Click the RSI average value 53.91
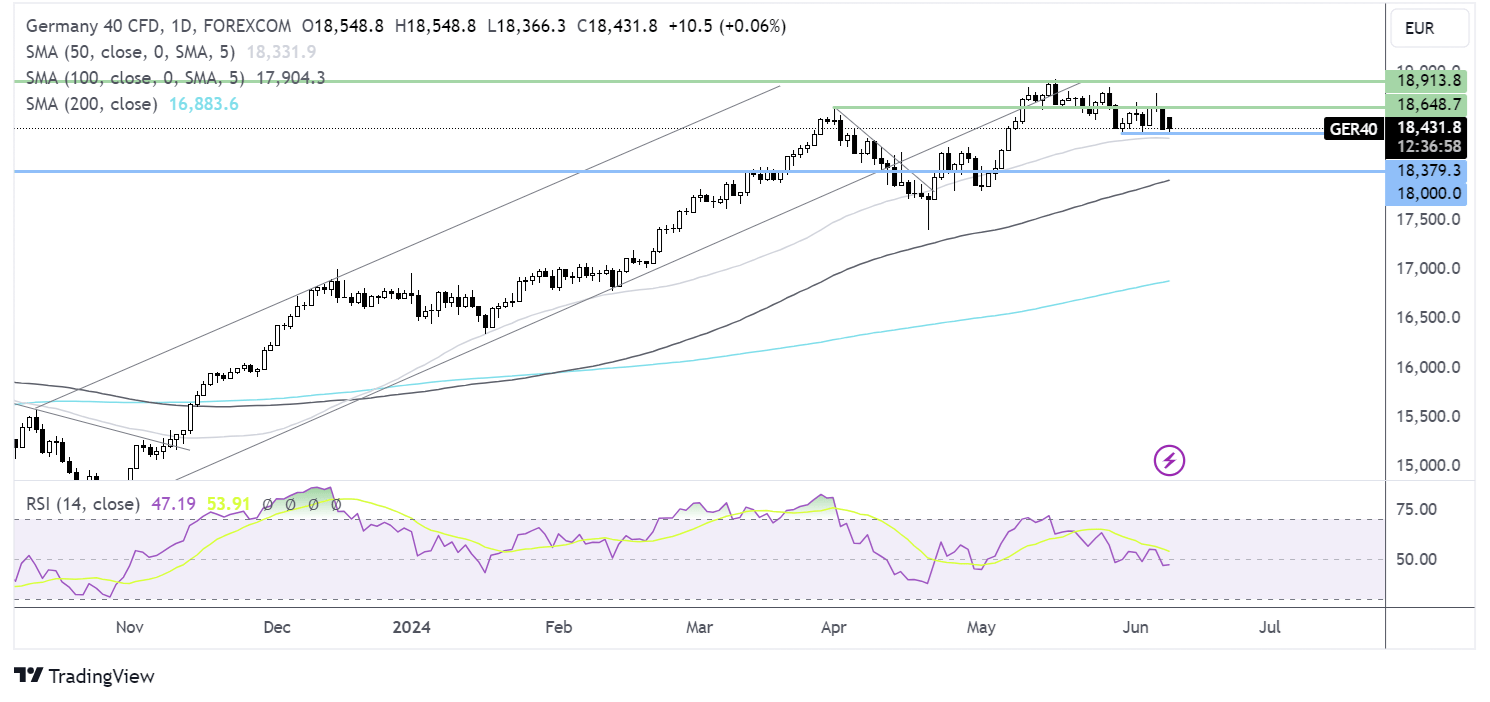The height and width of the screenshot is (702, 1490). pyautogui.click(x=228, y=504)
